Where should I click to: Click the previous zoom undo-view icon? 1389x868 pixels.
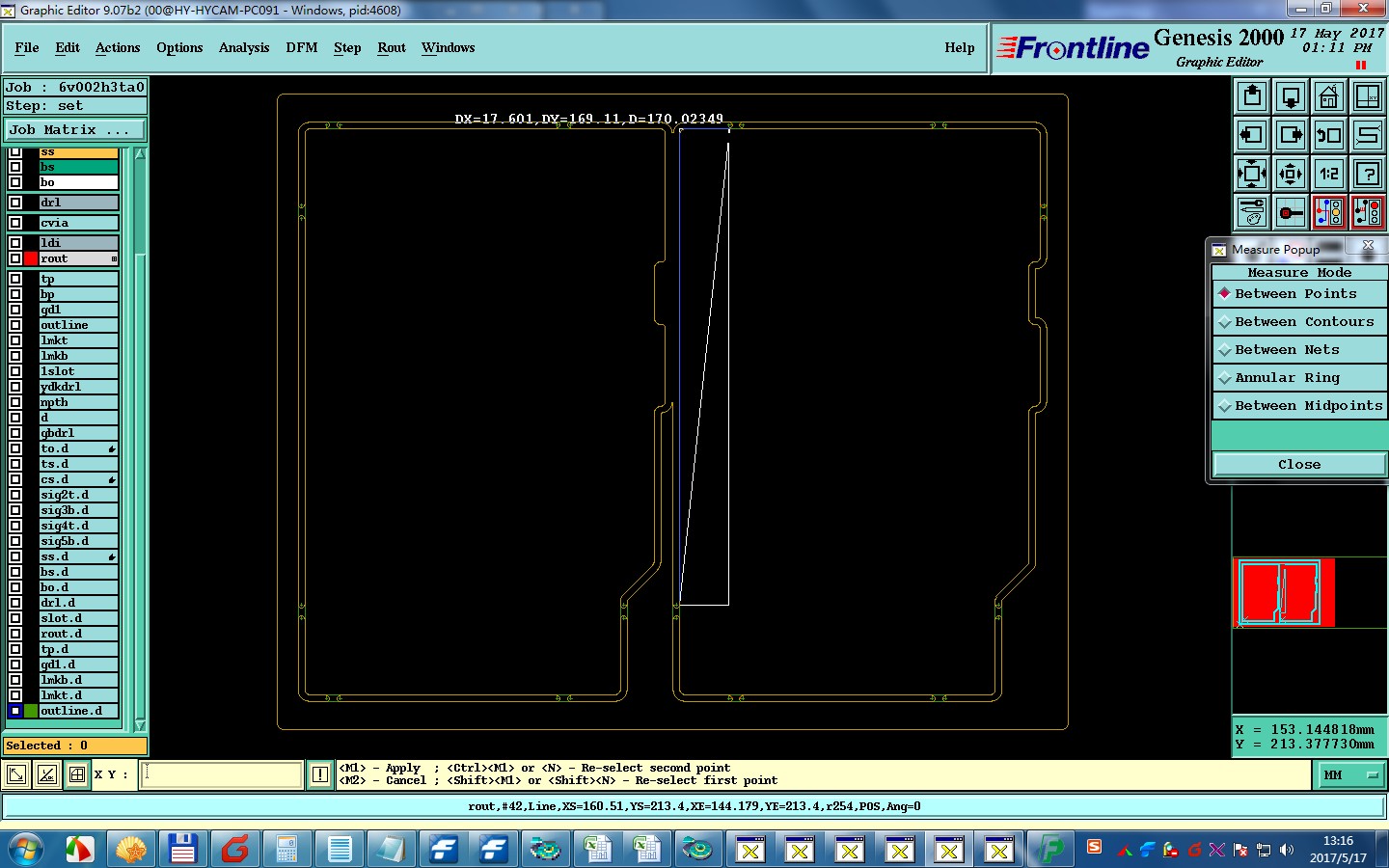[x=1329, y=135]
